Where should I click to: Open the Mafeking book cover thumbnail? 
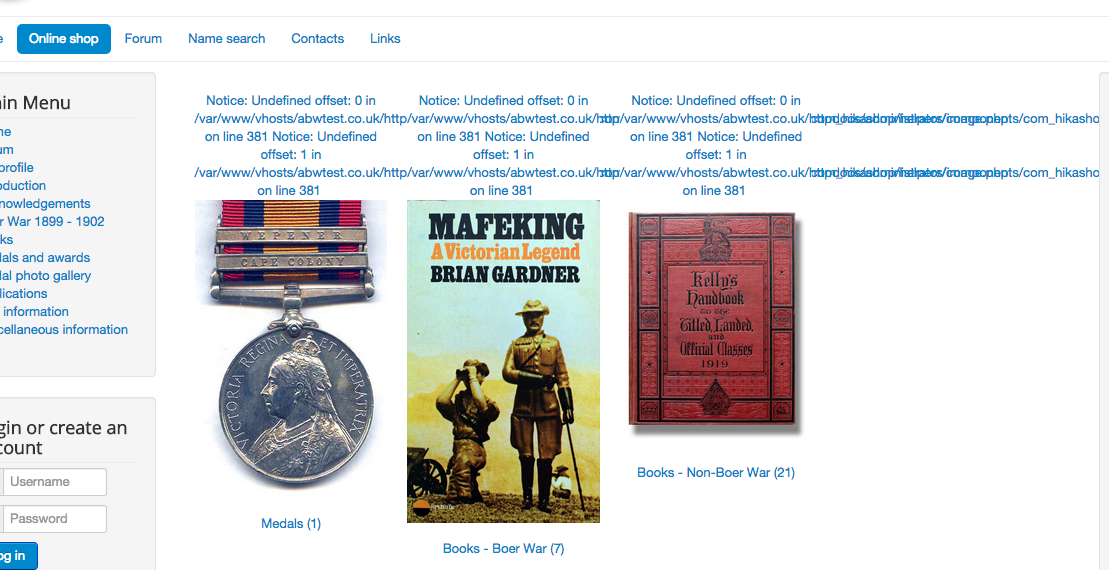(504, 361)
